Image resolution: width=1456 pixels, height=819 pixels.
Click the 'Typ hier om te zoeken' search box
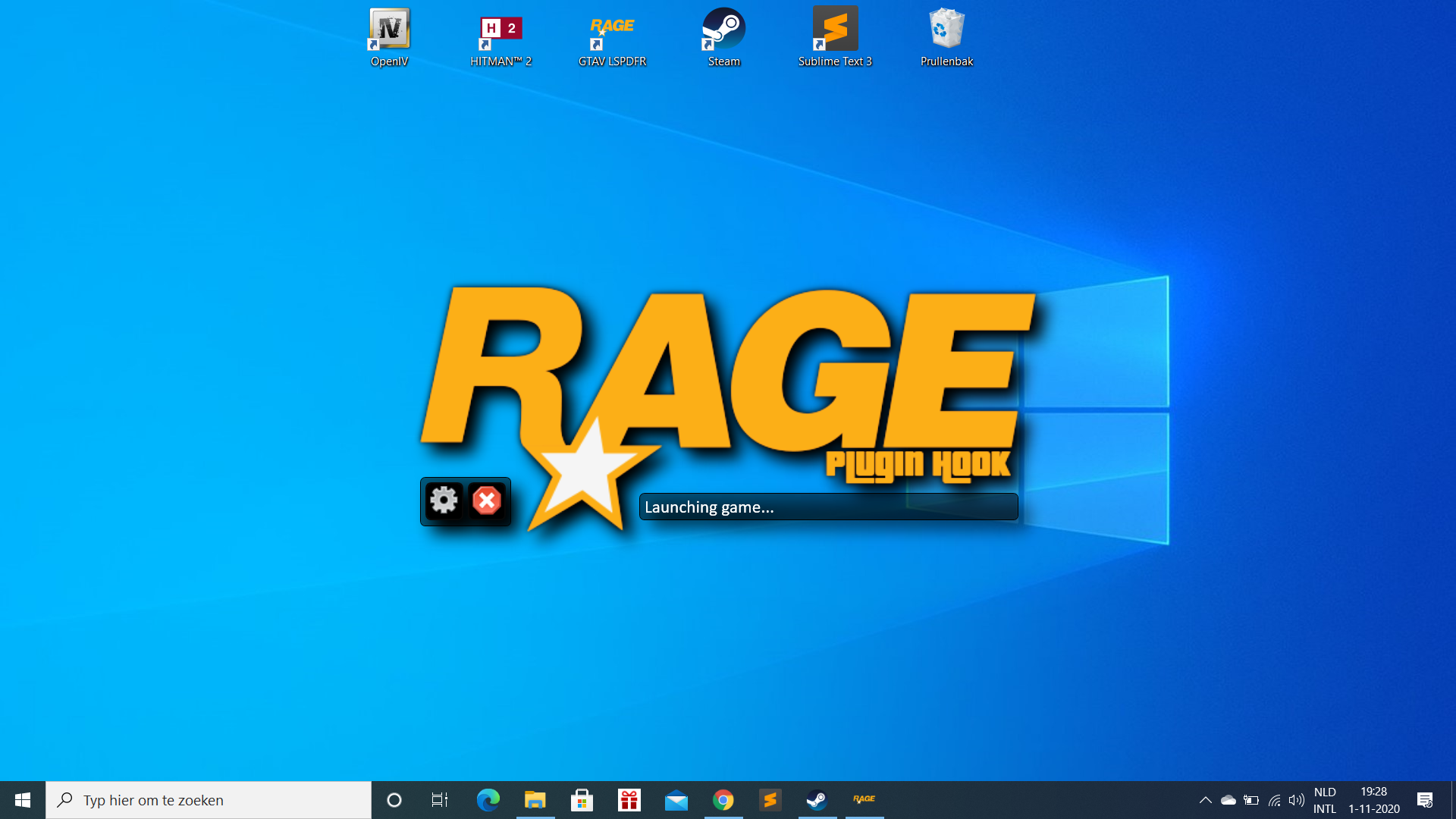pyautogui.click(x=209, y=800)
